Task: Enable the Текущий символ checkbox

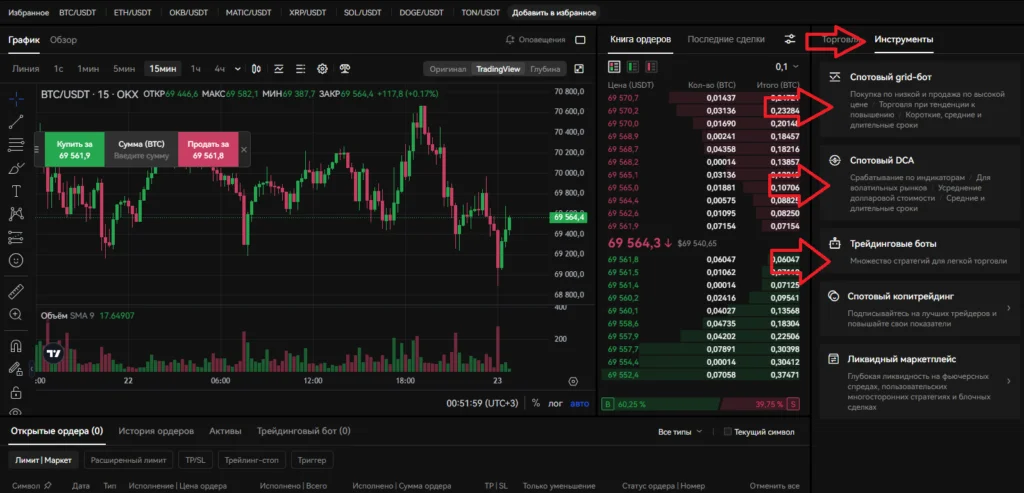Action: [728, 432]
